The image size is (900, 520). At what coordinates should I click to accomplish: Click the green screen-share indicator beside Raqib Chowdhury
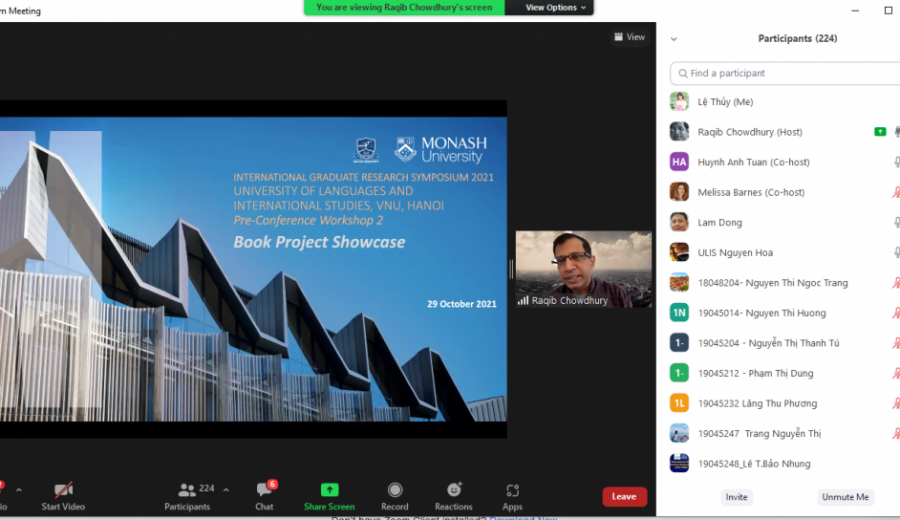click(x=880, y=132)
